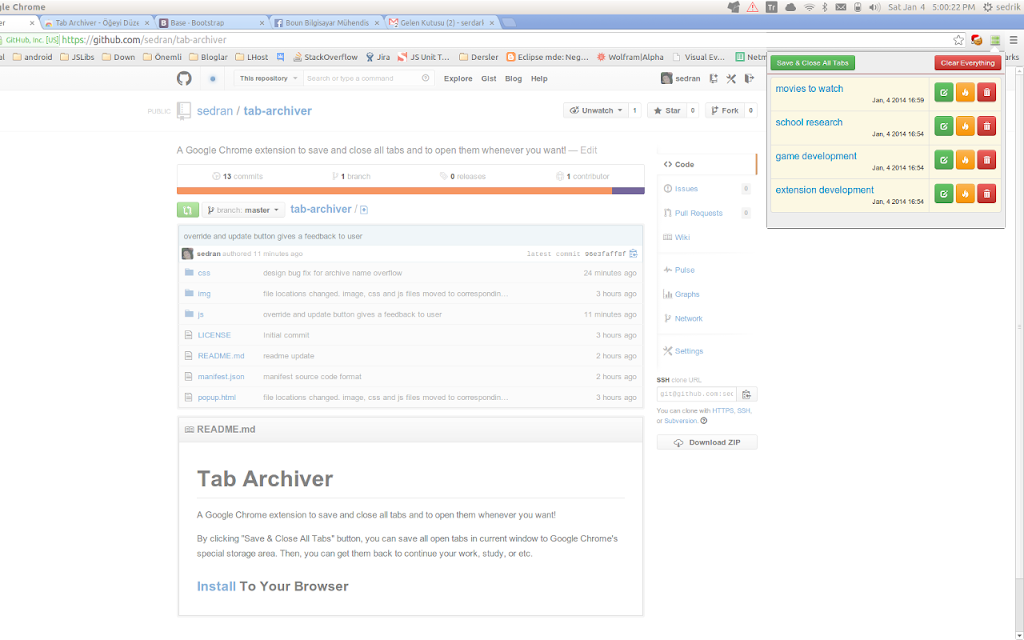The image size is (1024, 640).
Task: Open the StackOverflow bookmark
Action: tap(325, 57)
